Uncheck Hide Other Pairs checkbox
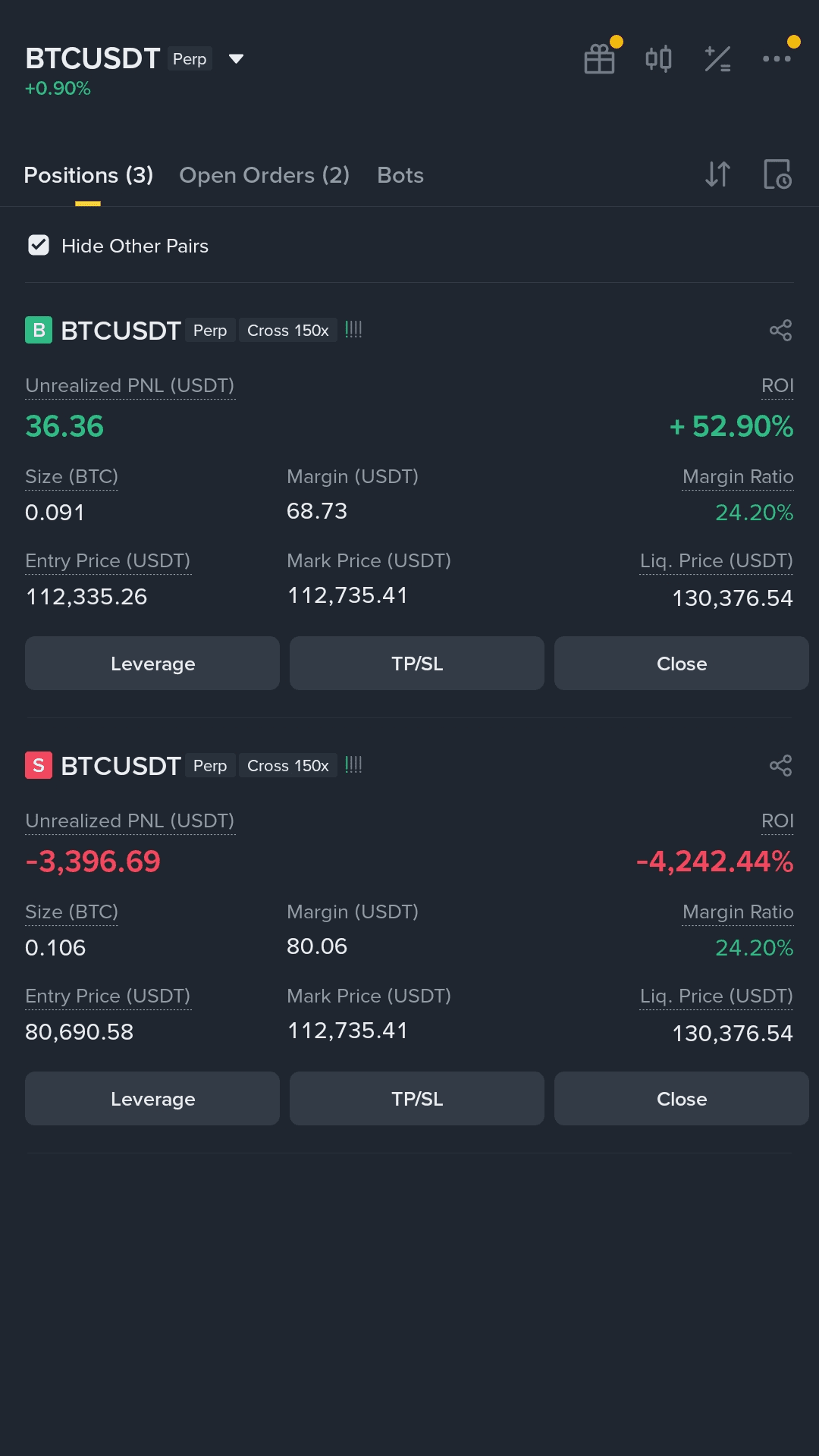The image size is (819, 1456). (39, 245)
